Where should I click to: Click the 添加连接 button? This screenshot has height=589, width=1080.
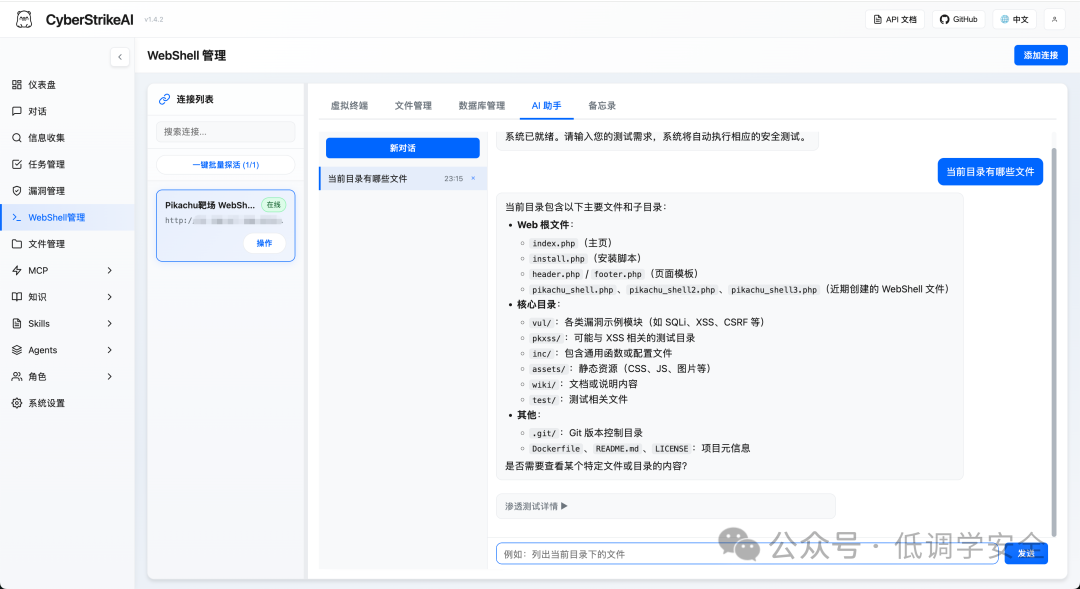coord(1041,55)
